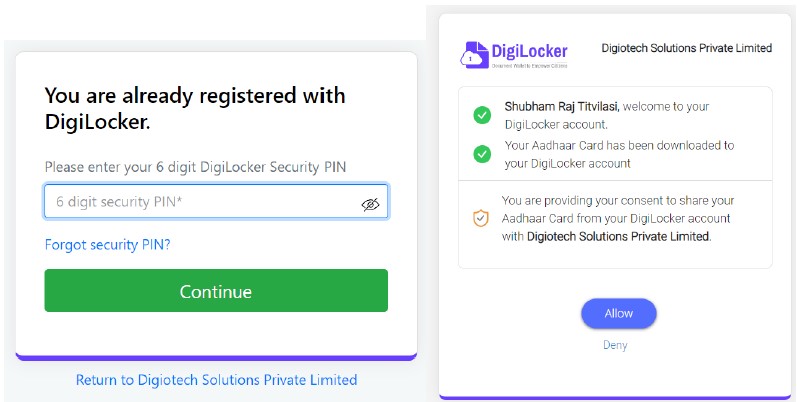Click green checkmark beside Aadhaar downloaded message
Image resolution: width=797 pixels, height=402 pixels.
click(482, 154)
